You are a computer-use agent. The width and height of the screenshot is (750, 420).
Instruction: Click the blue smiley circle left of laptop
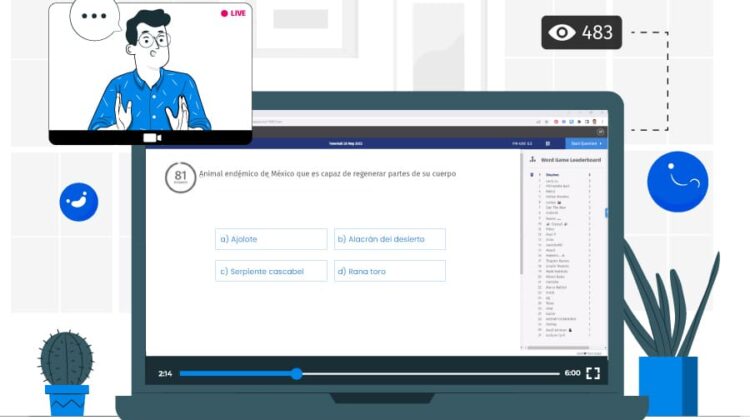point(78,201)
